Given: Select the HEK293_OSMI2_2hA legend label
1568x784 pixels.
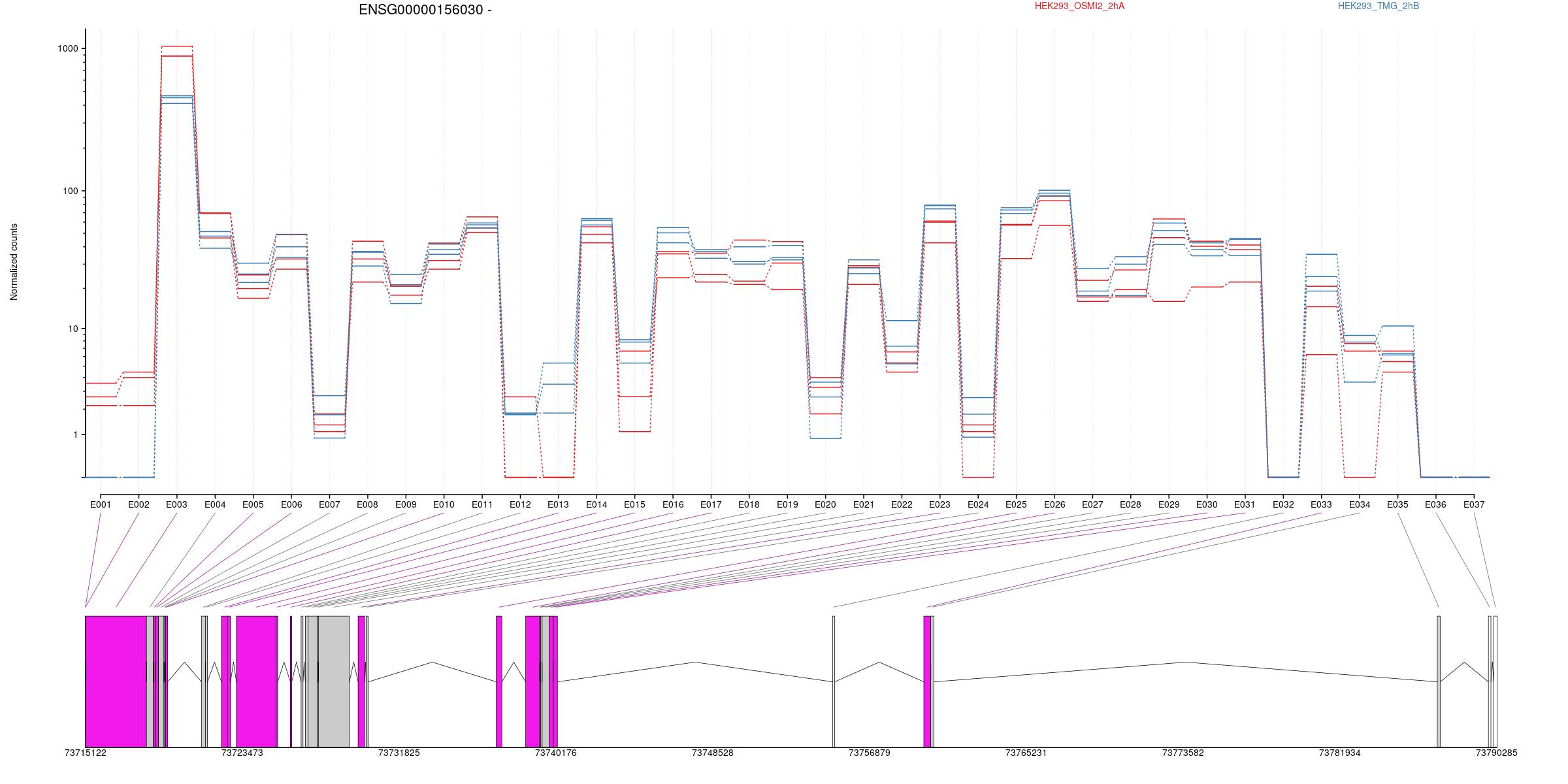Looking at the screenshot, I should [1079, 6].
